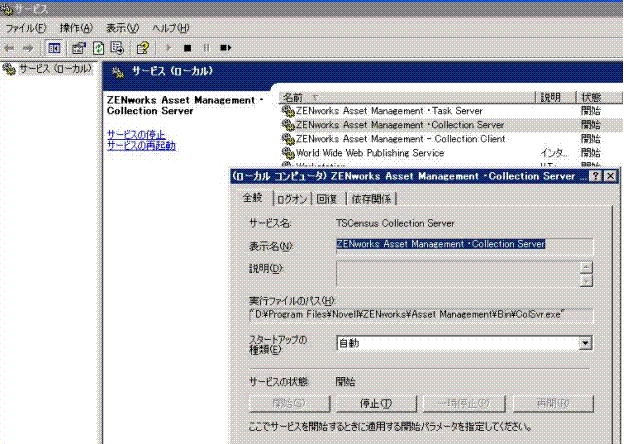640x444 pixels.
Task: Open the 操作(A) menu
Action: [x=76, y=28]
